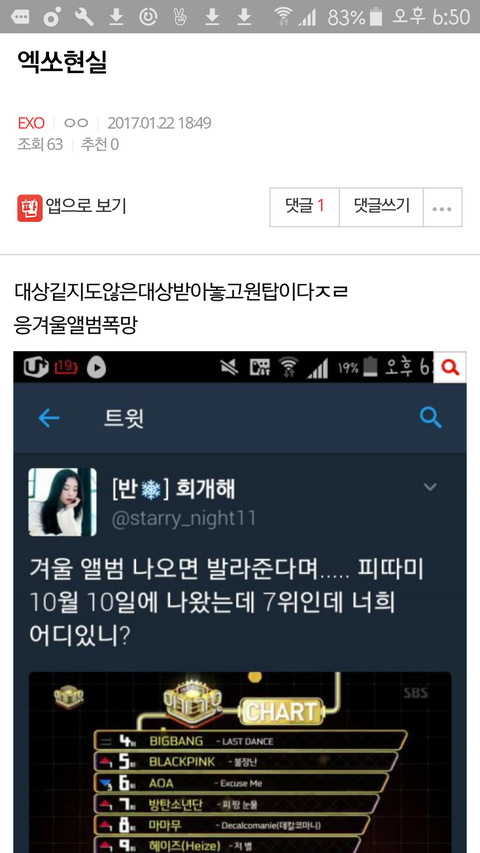The height and width of the screenshot is (853, 480).
Task: Tap the 엑쏘현실 post title
Action: point(62,61)
